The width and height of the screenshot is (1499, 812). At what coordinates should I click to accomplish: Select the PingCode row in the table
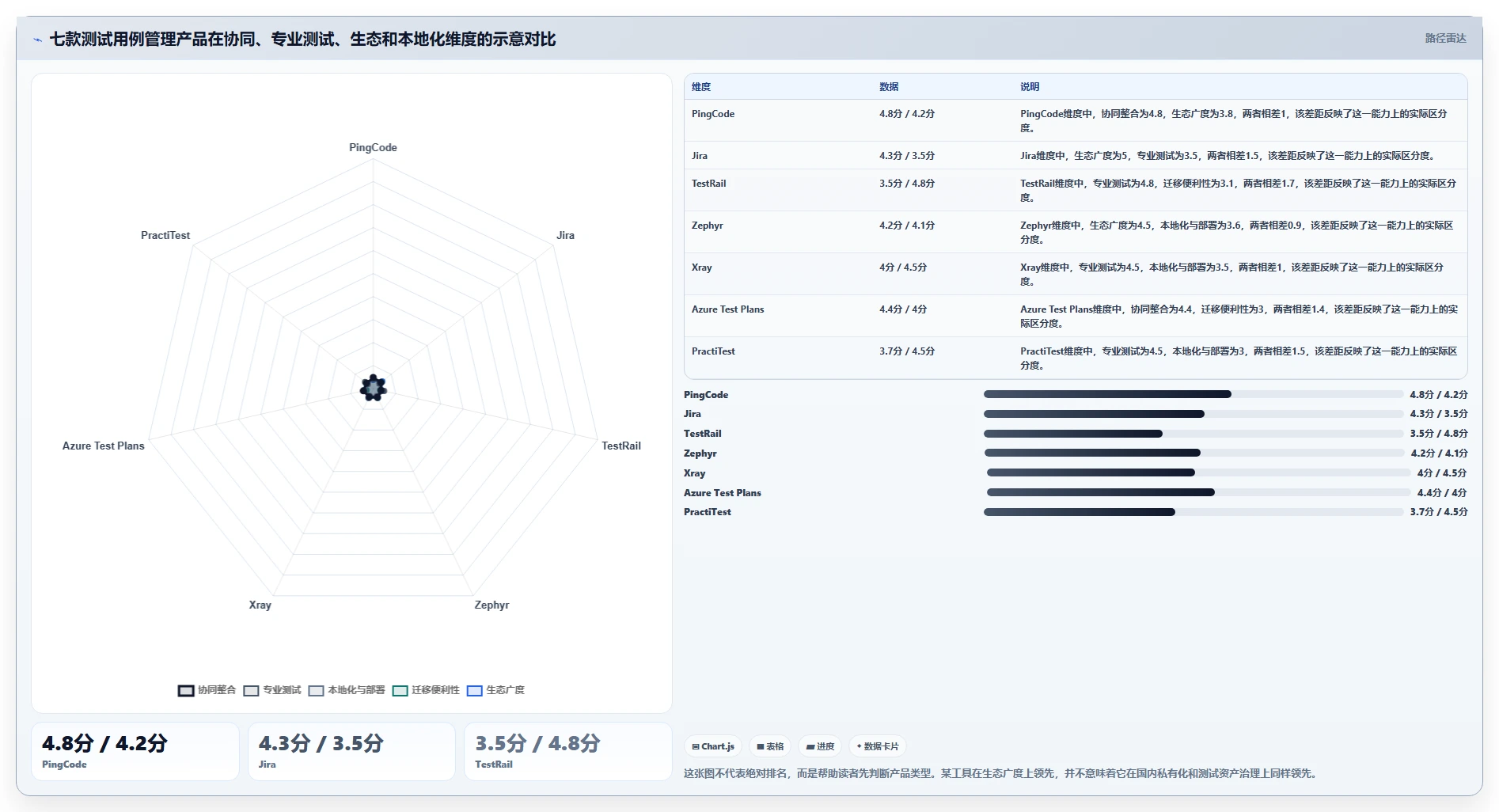pos(1076,120)
